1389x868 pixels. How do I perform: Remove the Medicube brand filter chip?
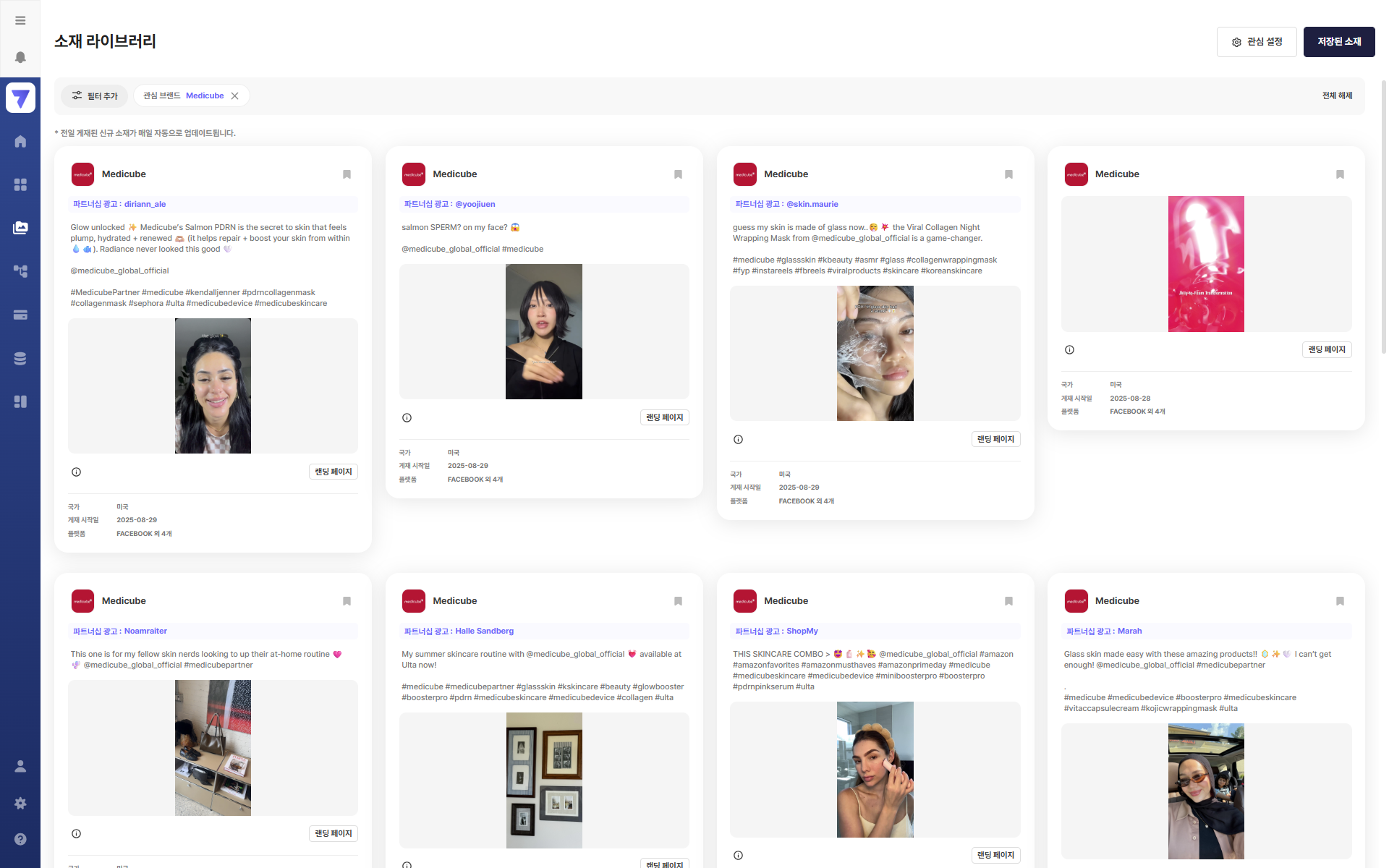pos(234,95)
